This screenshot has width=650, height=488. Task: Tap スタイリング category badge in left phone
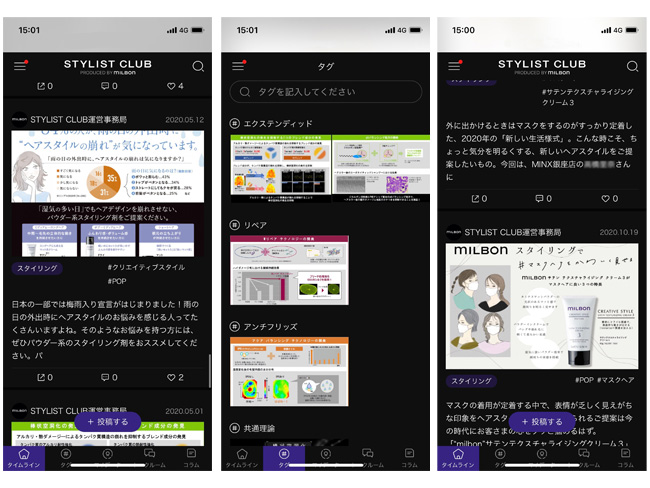[x=37, y=268]
